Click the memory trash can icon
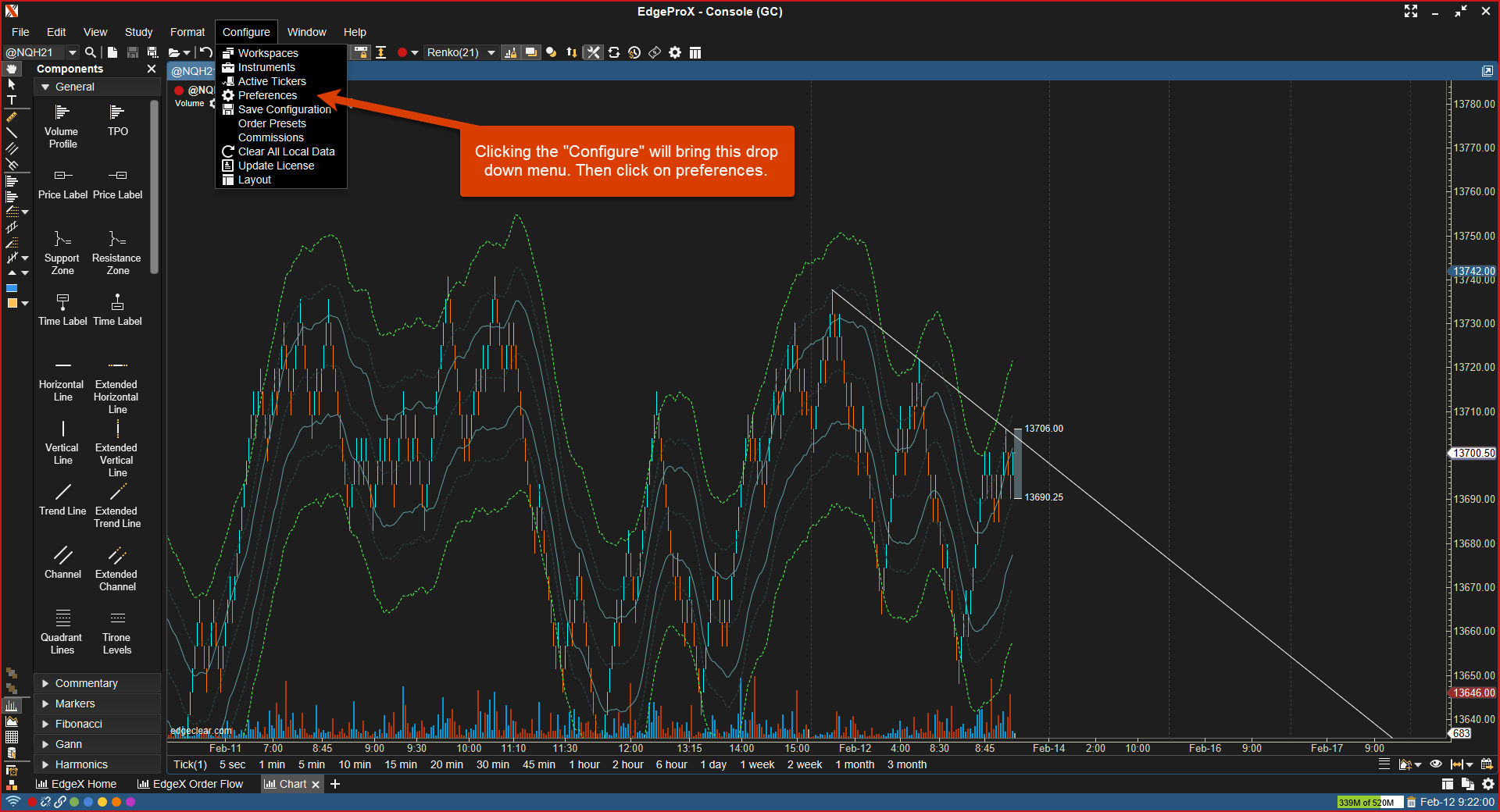1500x812 pixels. pos(1411,802)
